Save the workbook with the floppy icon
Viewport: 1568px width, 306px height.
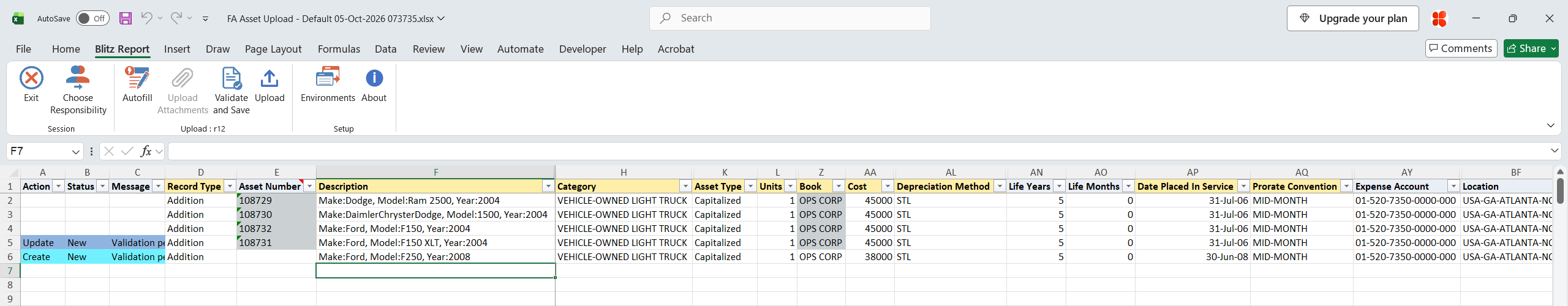tap(126, 18)
